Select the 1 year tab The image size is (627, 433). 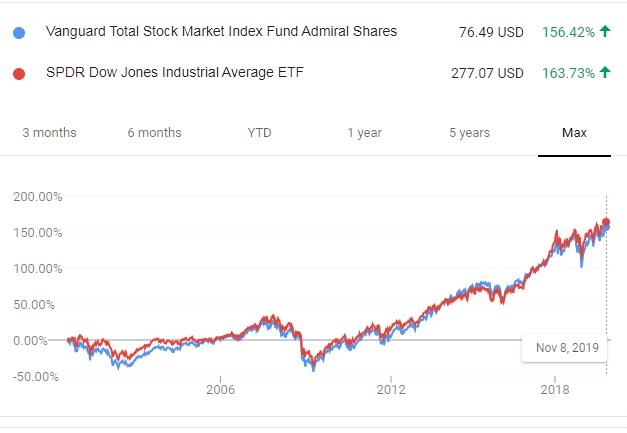(364, 133)
